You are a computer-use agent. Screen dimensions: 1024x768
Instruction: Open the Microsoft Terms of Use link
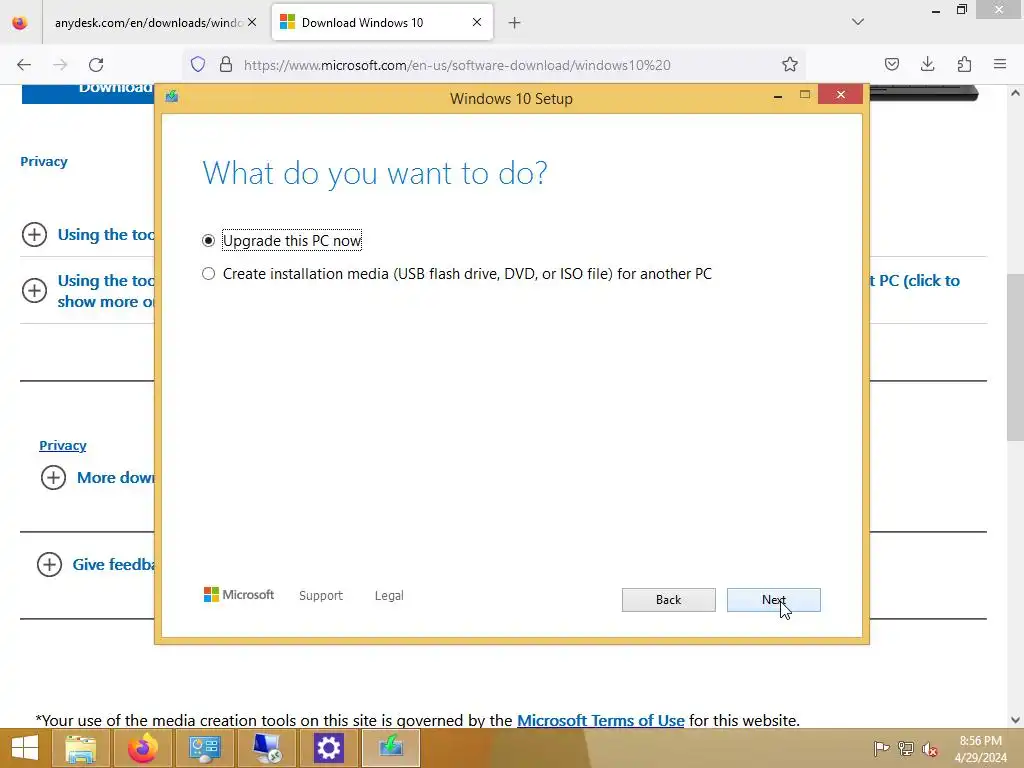pos(600,720)
